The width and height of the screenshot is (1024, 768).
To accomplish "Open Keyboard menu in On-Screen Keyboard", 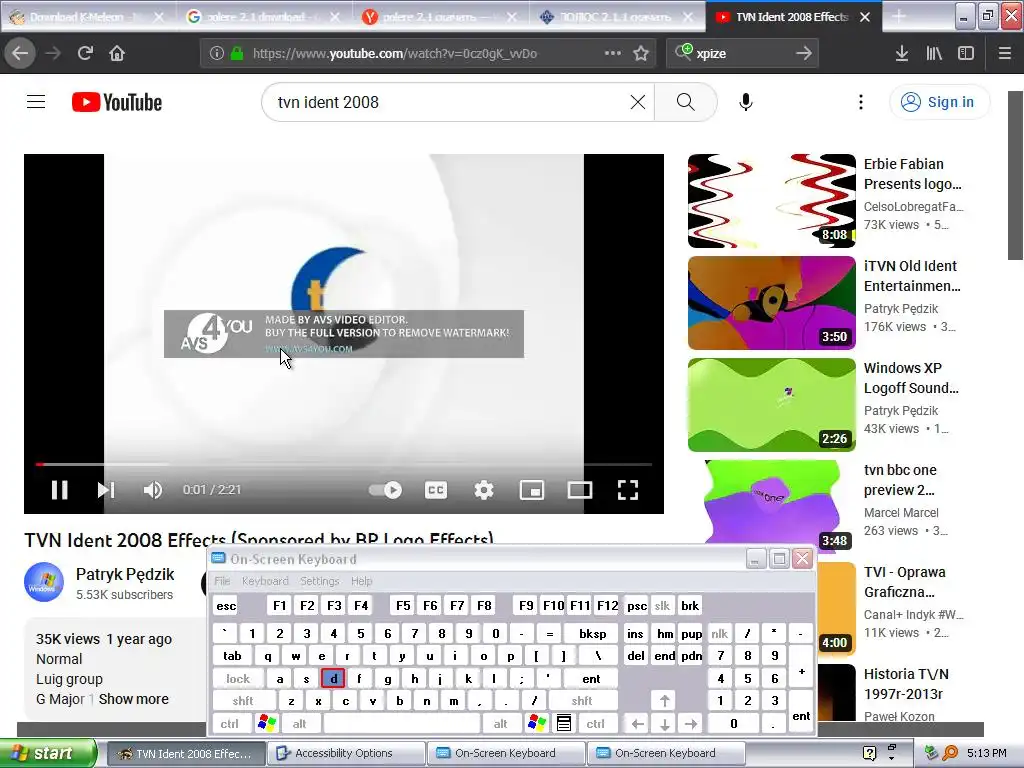I will pyautogui.click(x=264, y=581).
